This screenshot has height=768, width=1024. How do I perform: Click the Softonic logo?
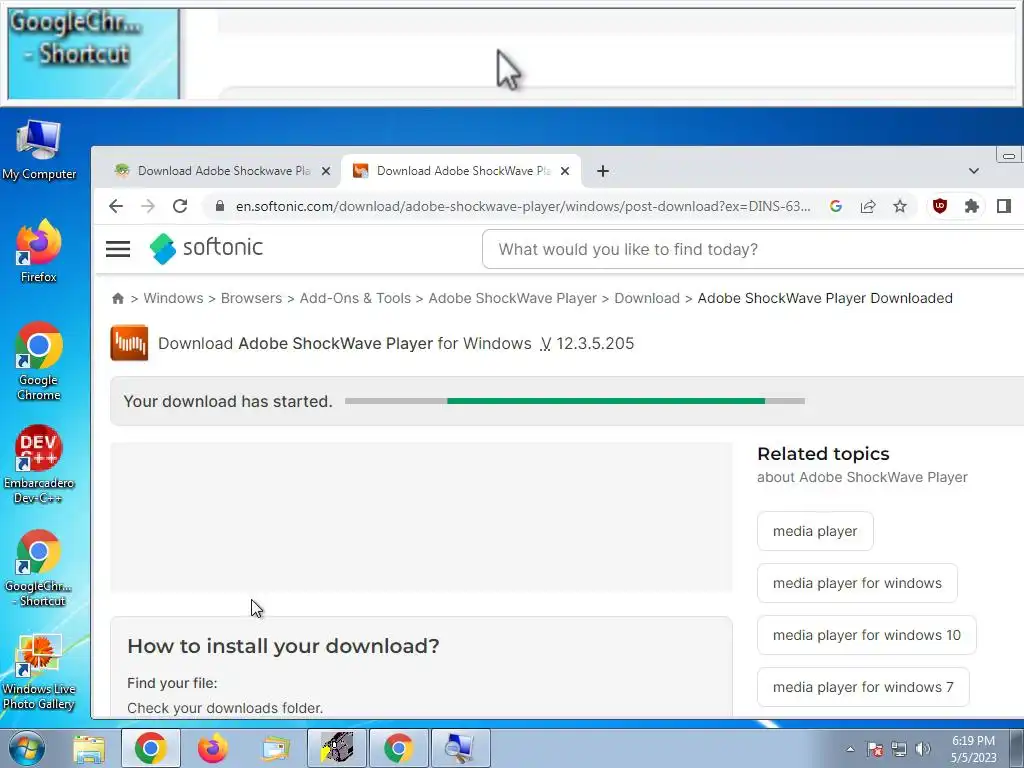[x=206, y=248]
